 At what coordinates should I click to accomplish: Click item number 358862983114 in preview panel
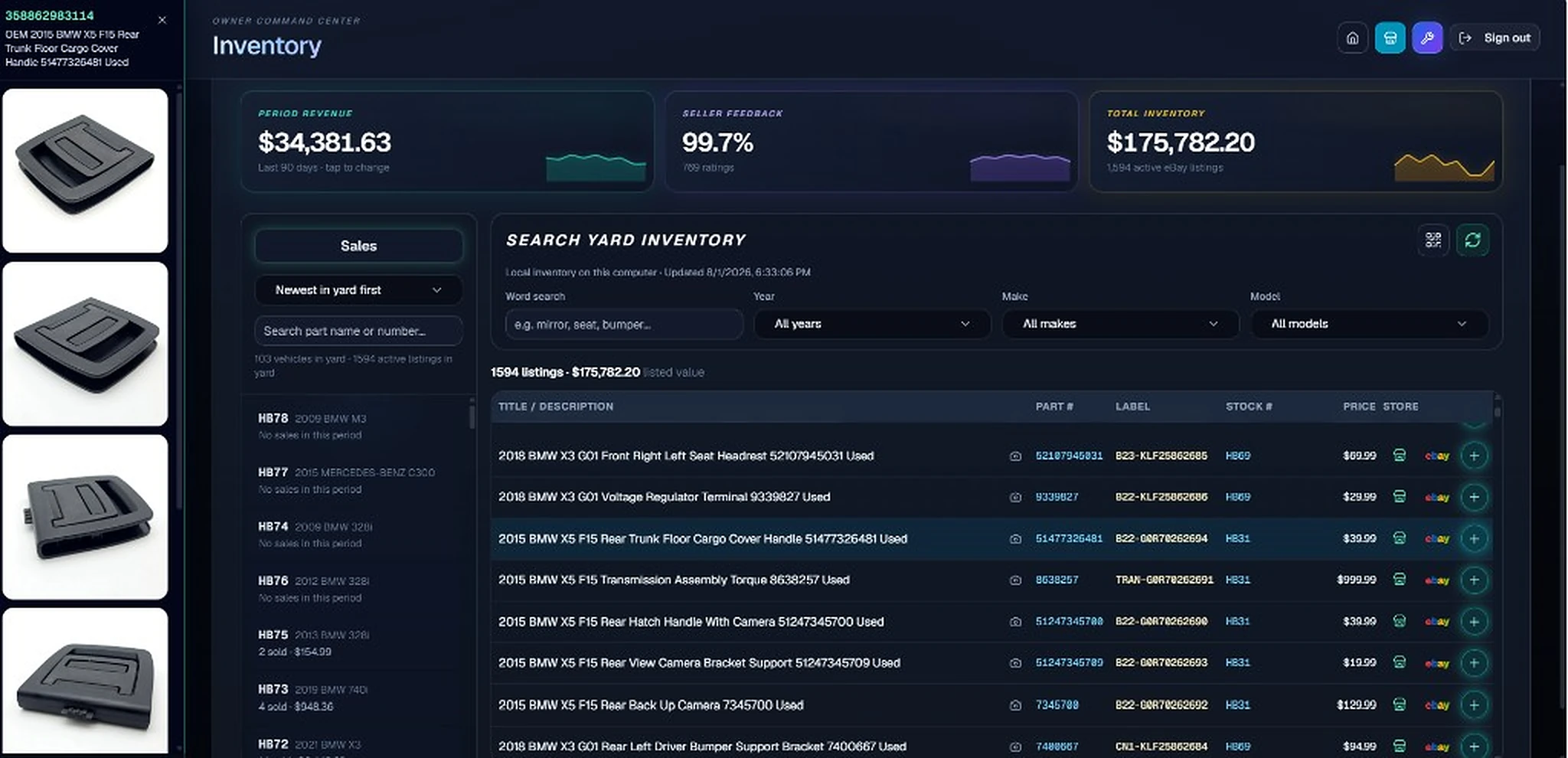(50, 16)
